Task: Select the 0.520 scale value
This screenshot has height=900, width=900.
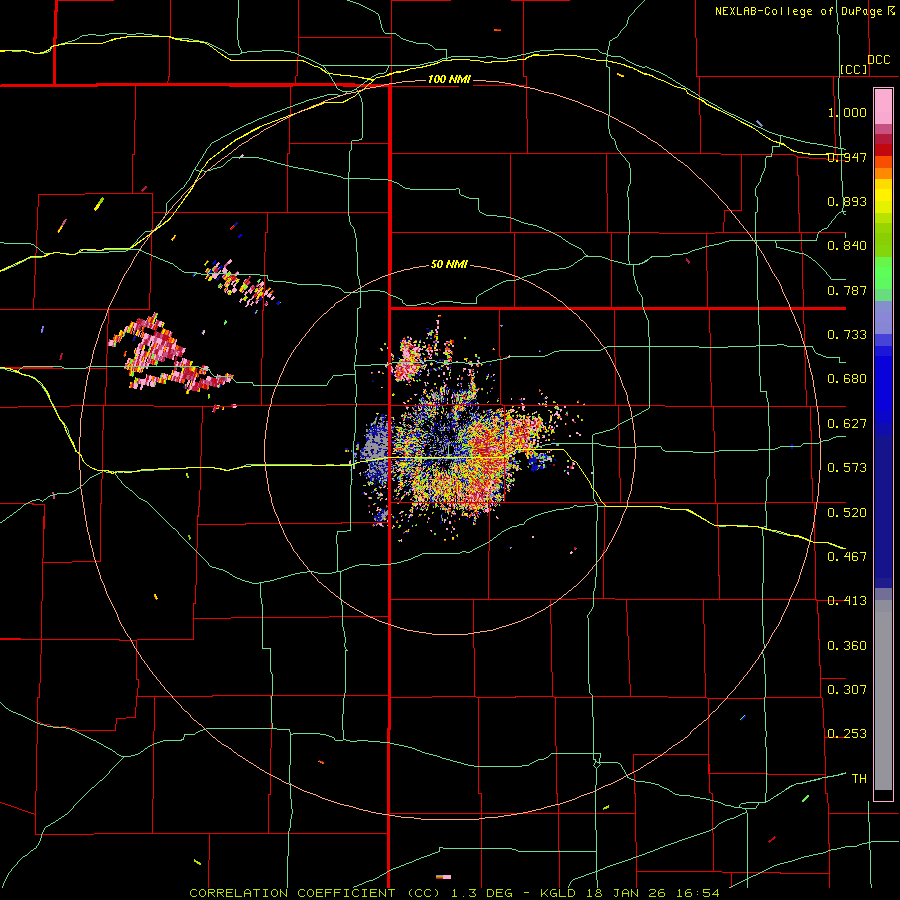Action: pyautogui.click(x=847, y=513)
